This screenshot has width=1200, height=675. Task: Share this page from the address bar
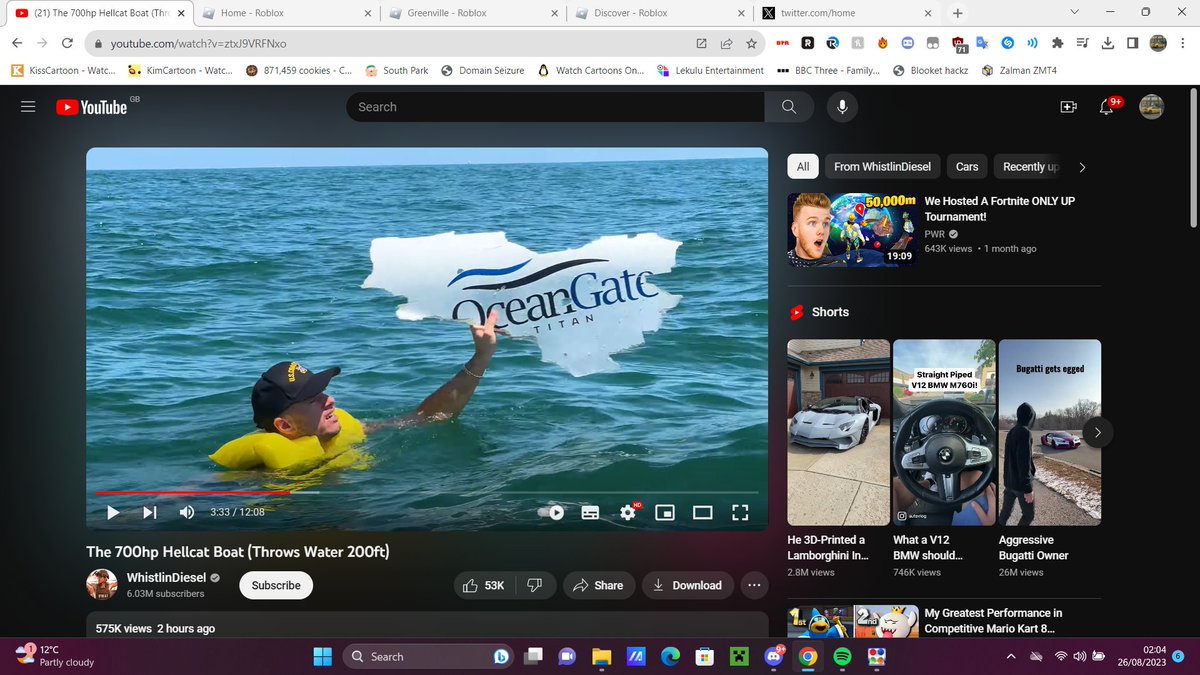(726, 43)
